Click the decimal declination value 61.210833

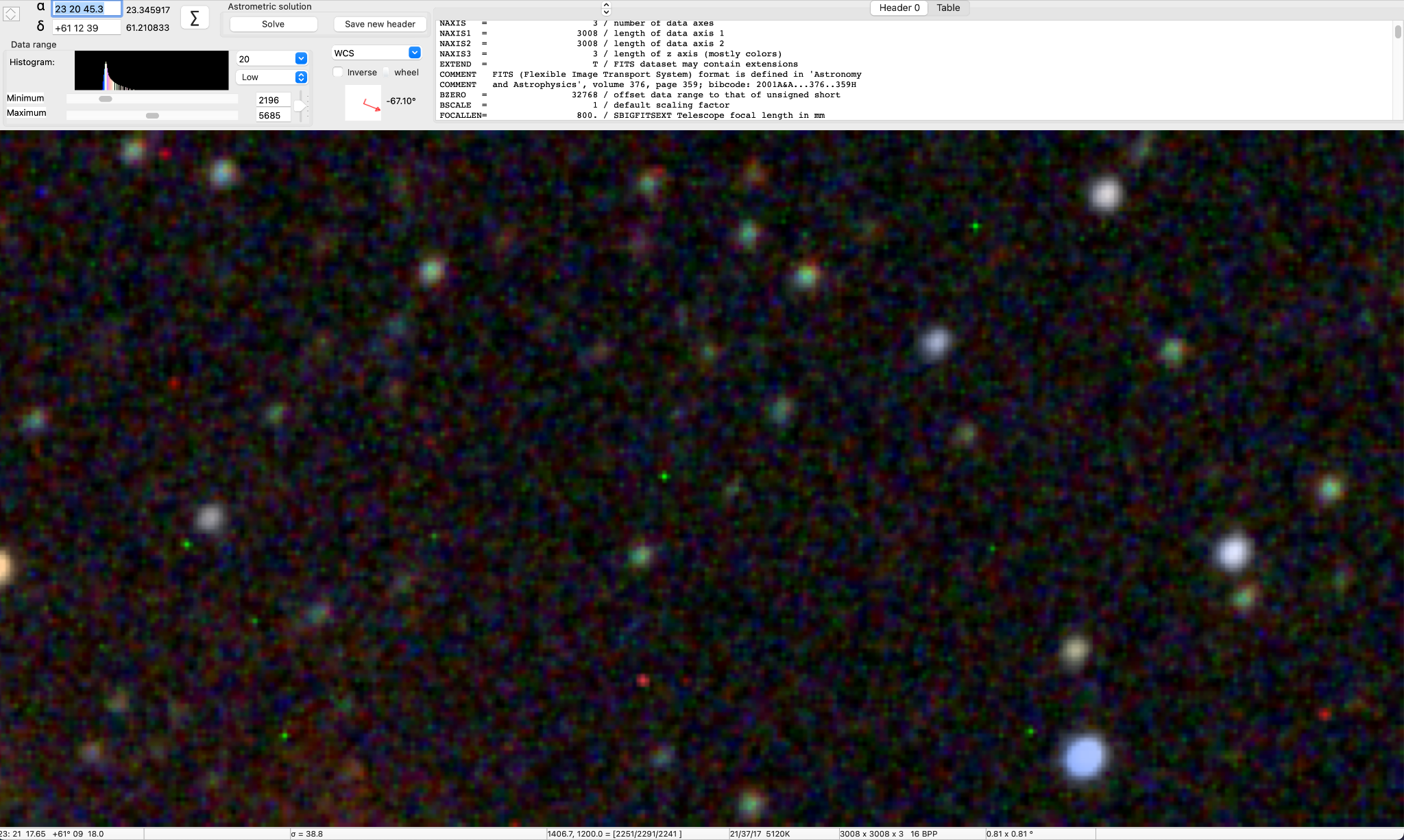click(148, 28)
